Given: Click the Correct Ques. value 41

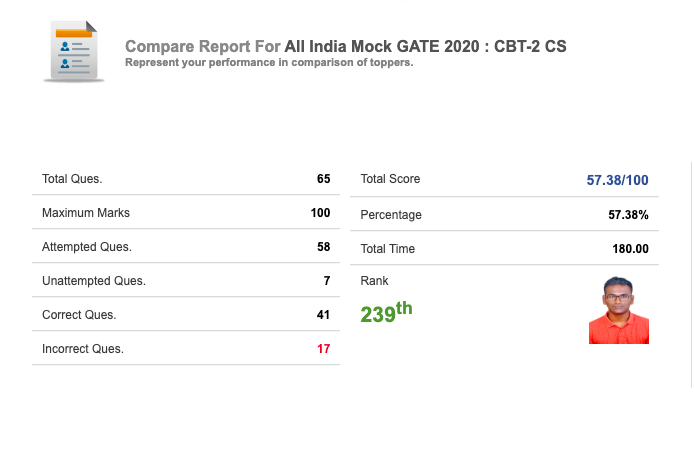Looking at the screenshot, I should tap(324, 315).
